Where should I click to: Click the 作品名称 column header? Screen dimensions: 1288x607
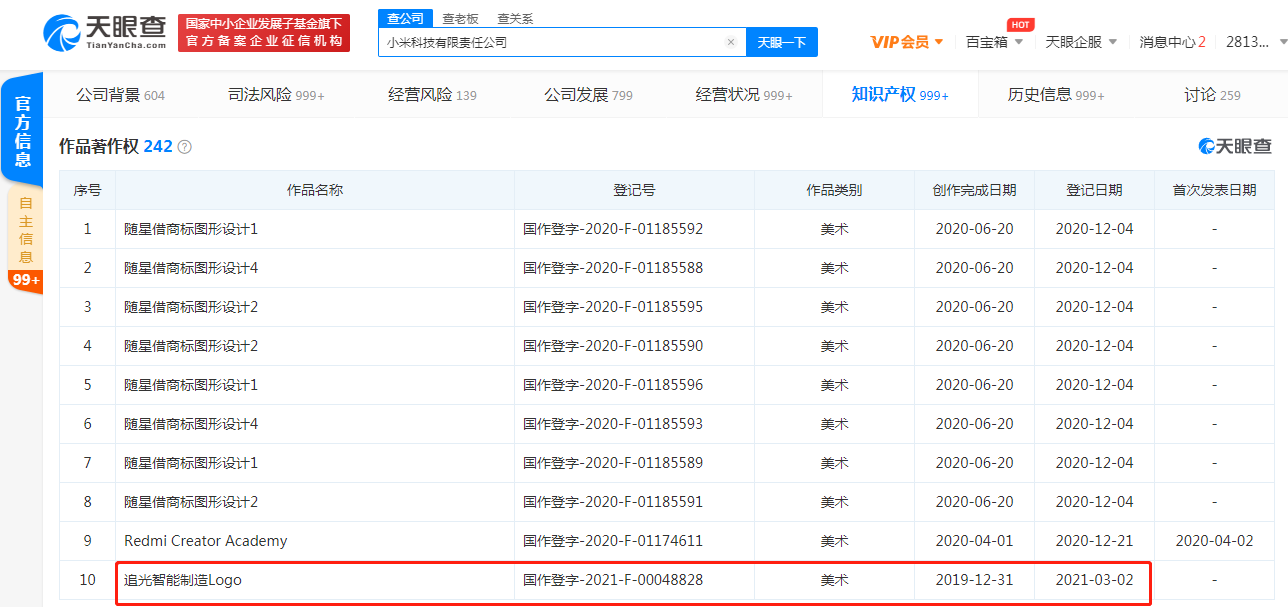(x=315, y=190)
